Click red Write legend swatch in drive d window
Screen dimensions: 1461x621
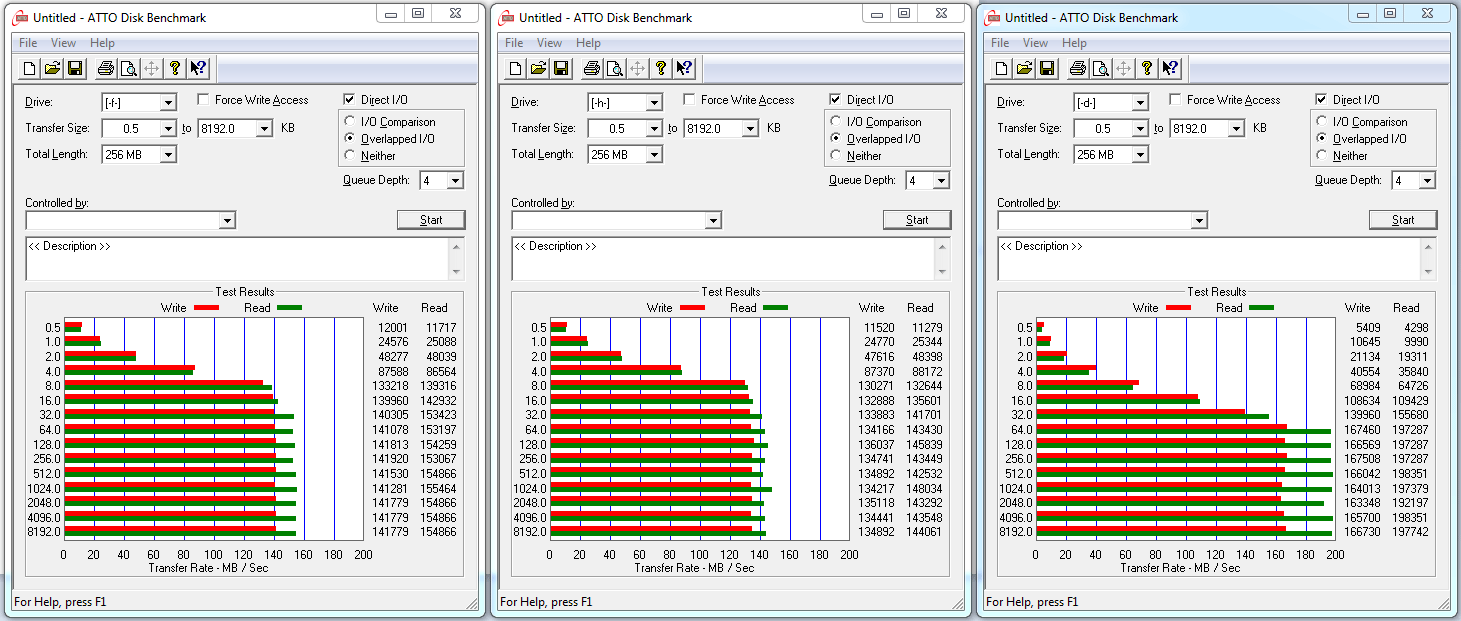coord(1178,308)
